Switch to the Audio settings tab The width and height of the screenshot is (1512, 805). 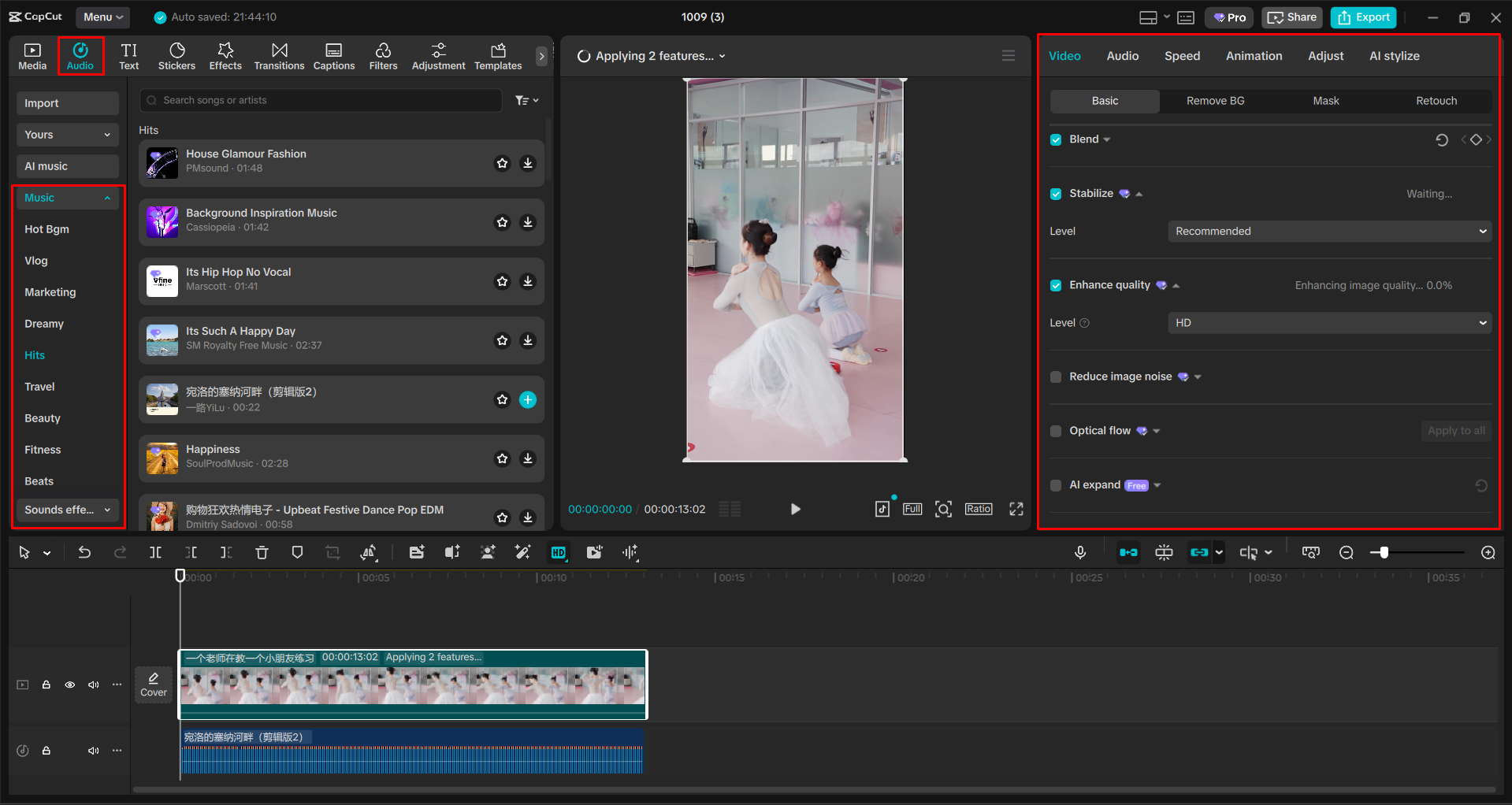click(1122, 55)
